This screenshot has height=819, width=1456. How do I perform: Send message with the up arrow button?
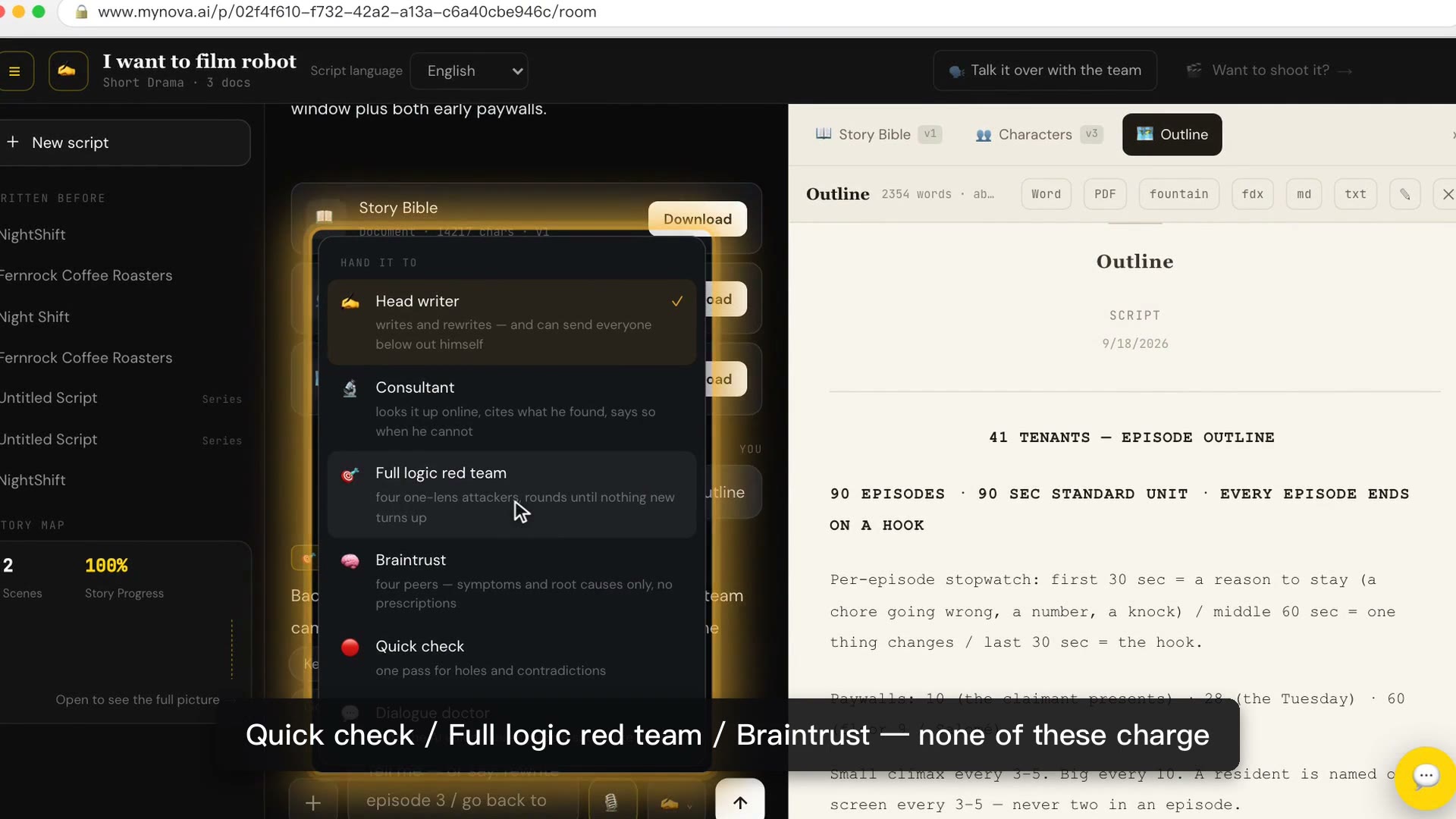point(739,802)
